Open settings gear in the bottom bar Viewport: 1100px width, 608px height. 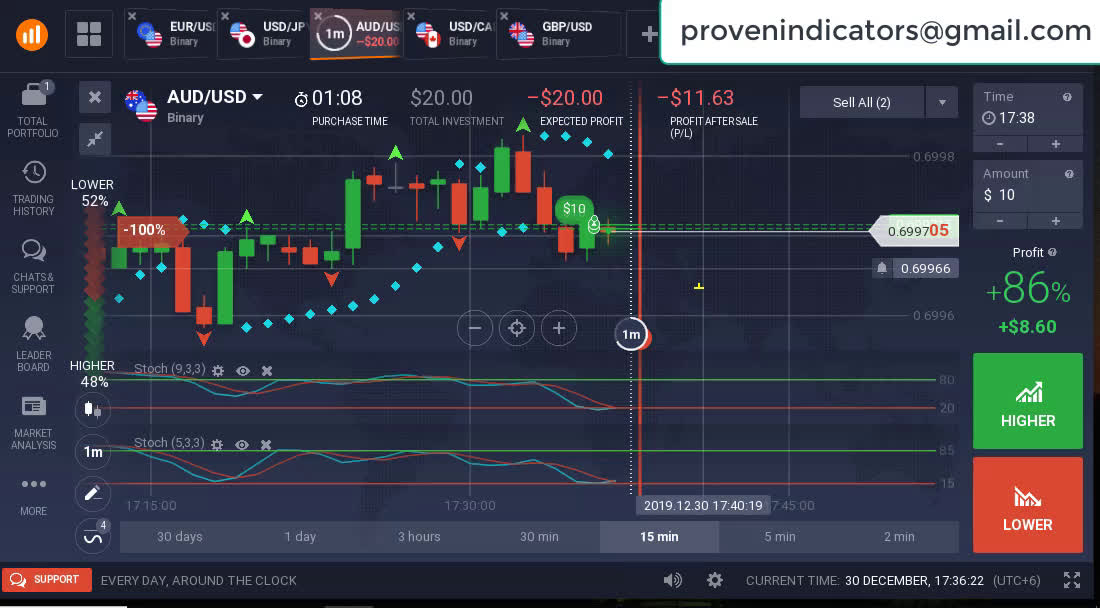(x=714, y=580)
